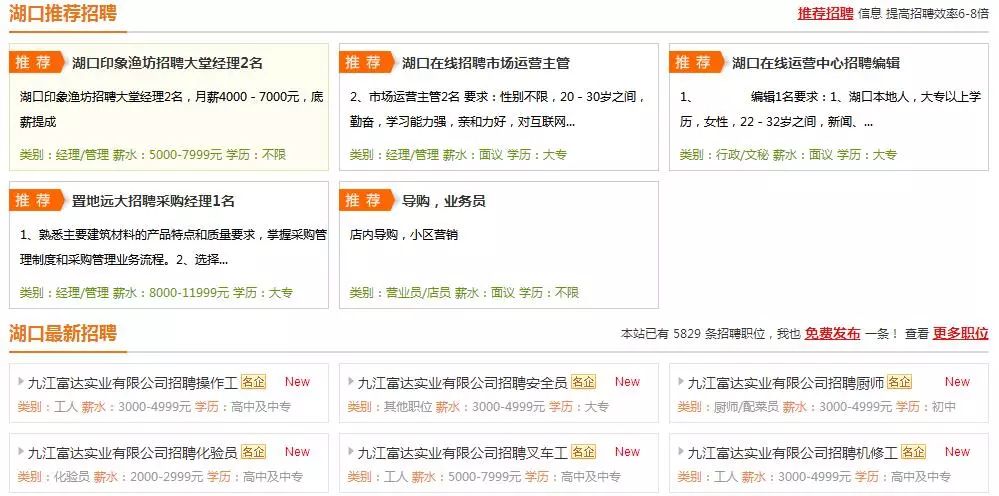This screenshot has width=999, height=496.
Task: Click 名企 badge next to 招聘机修工
Action: [913, 452]
